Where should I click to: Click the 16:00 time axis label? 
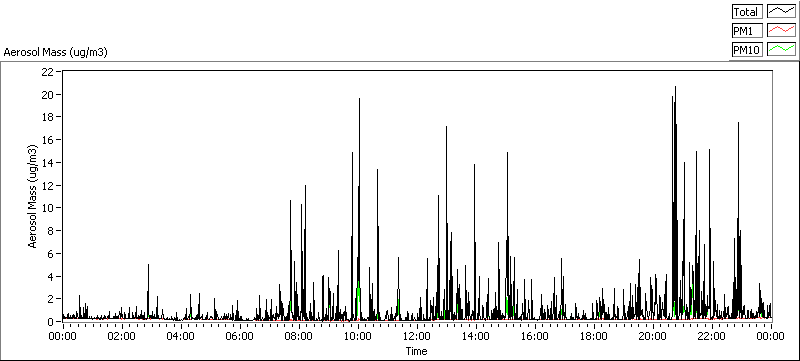pyautogui.click(x=535, y=336)
